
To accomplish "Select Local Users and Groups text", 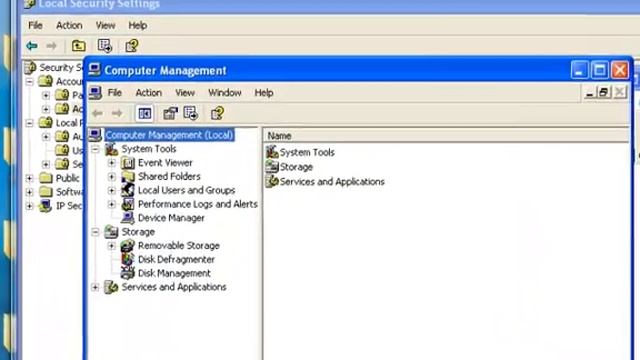I will tap(187, 190).
